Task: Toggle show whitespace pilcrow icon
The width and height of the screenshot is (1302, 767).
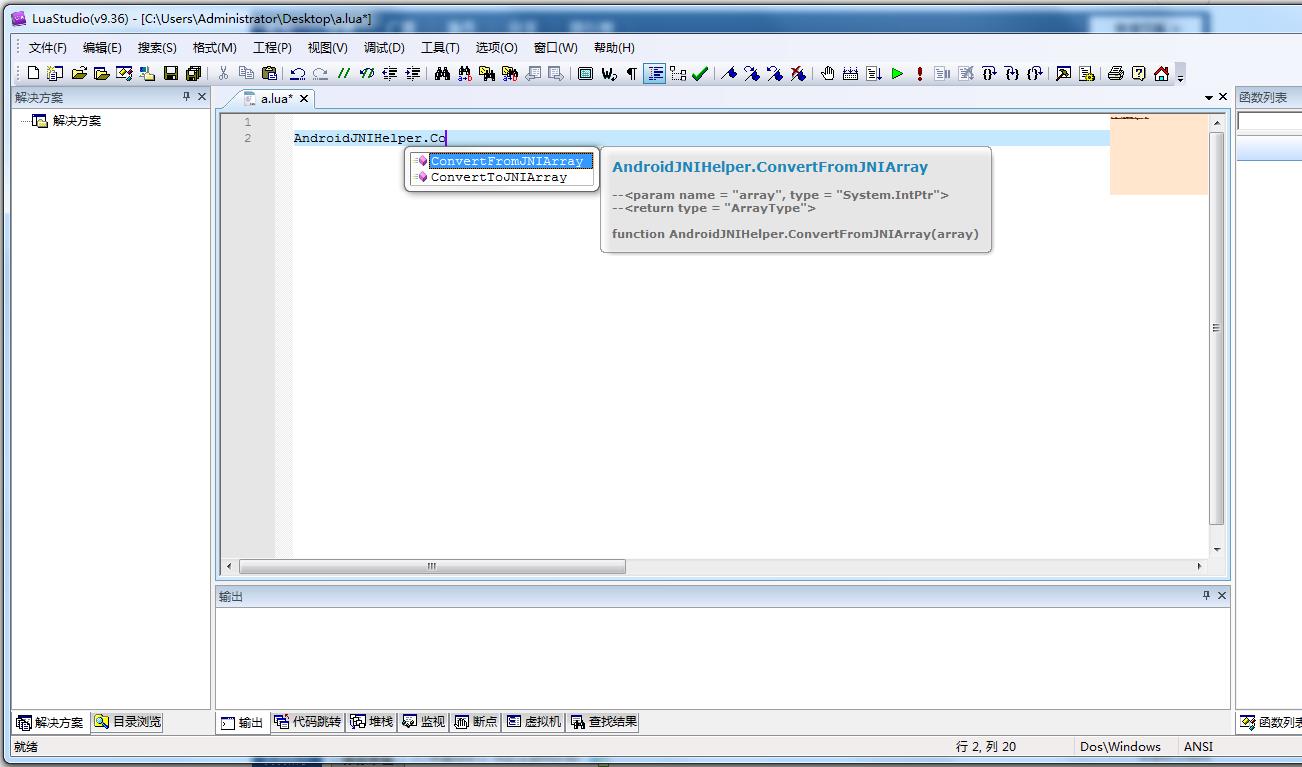Action: tap(632, 73)
